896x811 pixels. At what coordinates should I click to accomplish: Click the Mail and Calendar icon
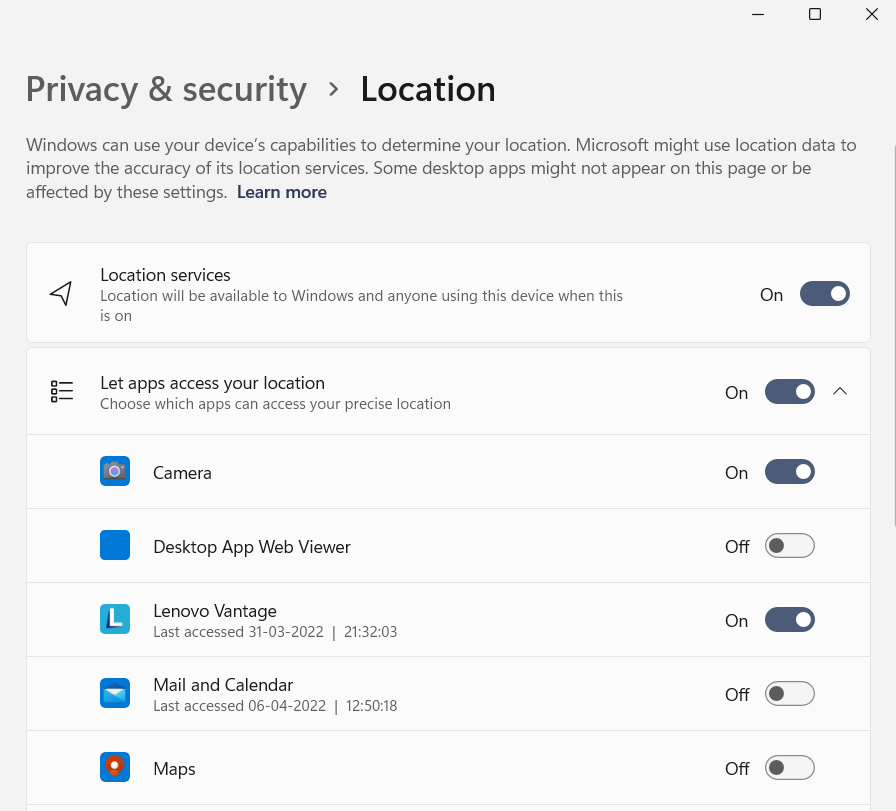tap(115, 694)
